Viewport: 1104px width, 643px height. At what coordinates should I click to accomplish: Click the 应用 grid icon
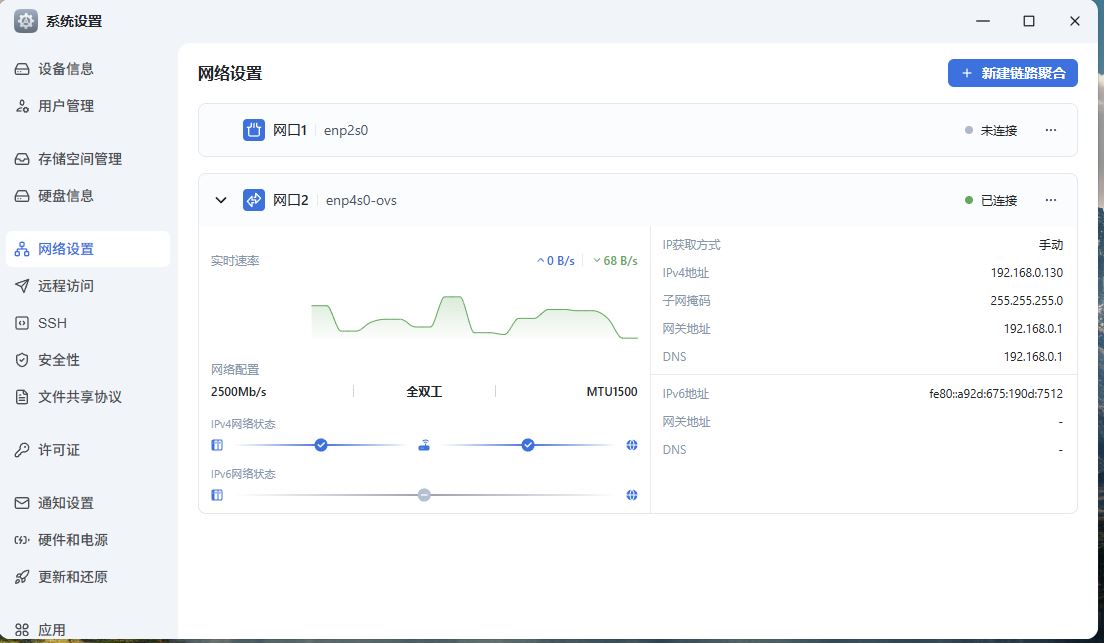22,630
